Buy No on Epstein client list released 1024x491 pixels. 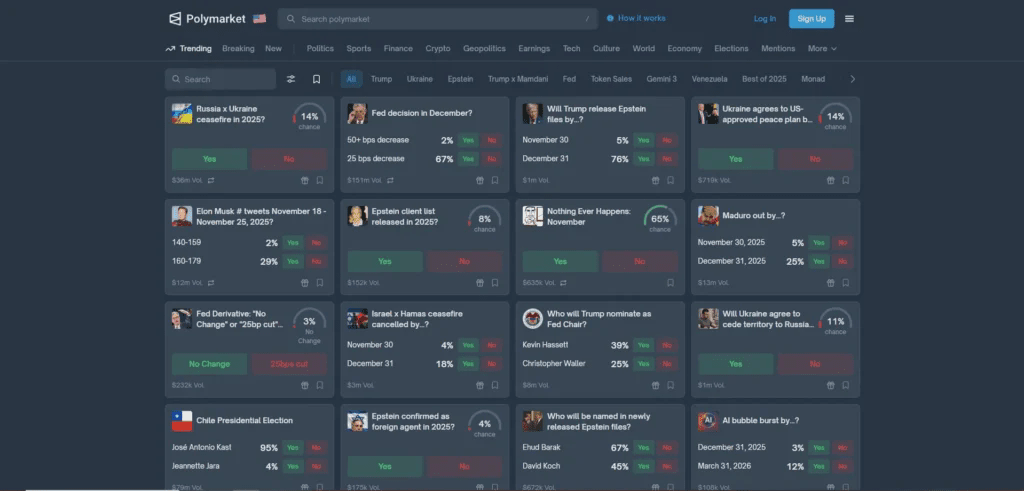click(x=464, y=262)
